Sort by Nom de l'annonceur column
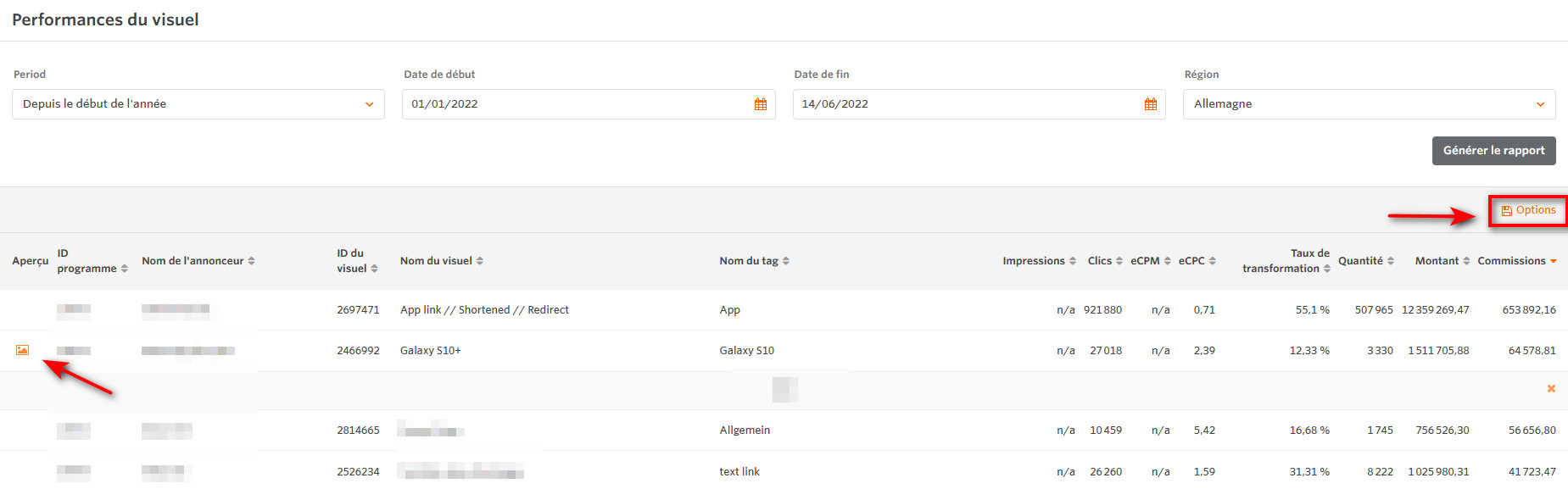Viewport: 1568px width, 489px height. [x=198, y=261]
